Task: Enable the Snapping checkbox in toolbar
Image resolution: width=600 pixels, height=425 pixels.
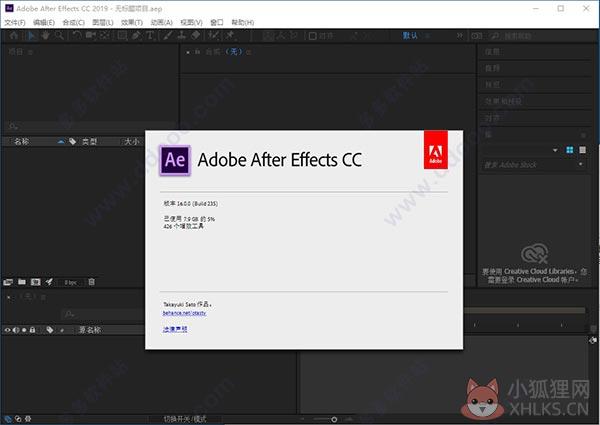Action: click(312, 36)
